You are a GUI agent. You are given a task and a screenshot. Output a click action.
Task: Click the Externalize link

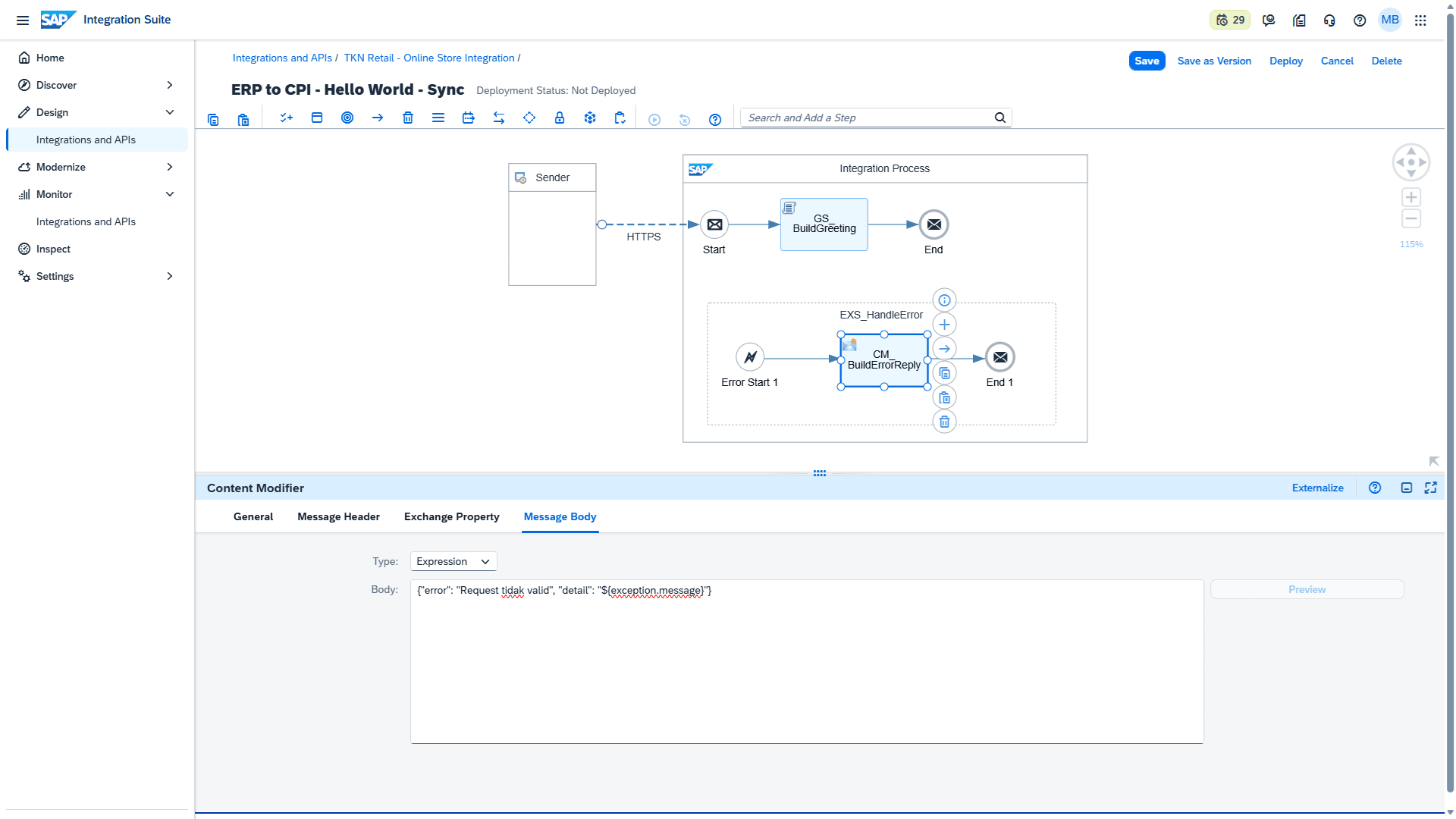click(x=1318, y=488)
